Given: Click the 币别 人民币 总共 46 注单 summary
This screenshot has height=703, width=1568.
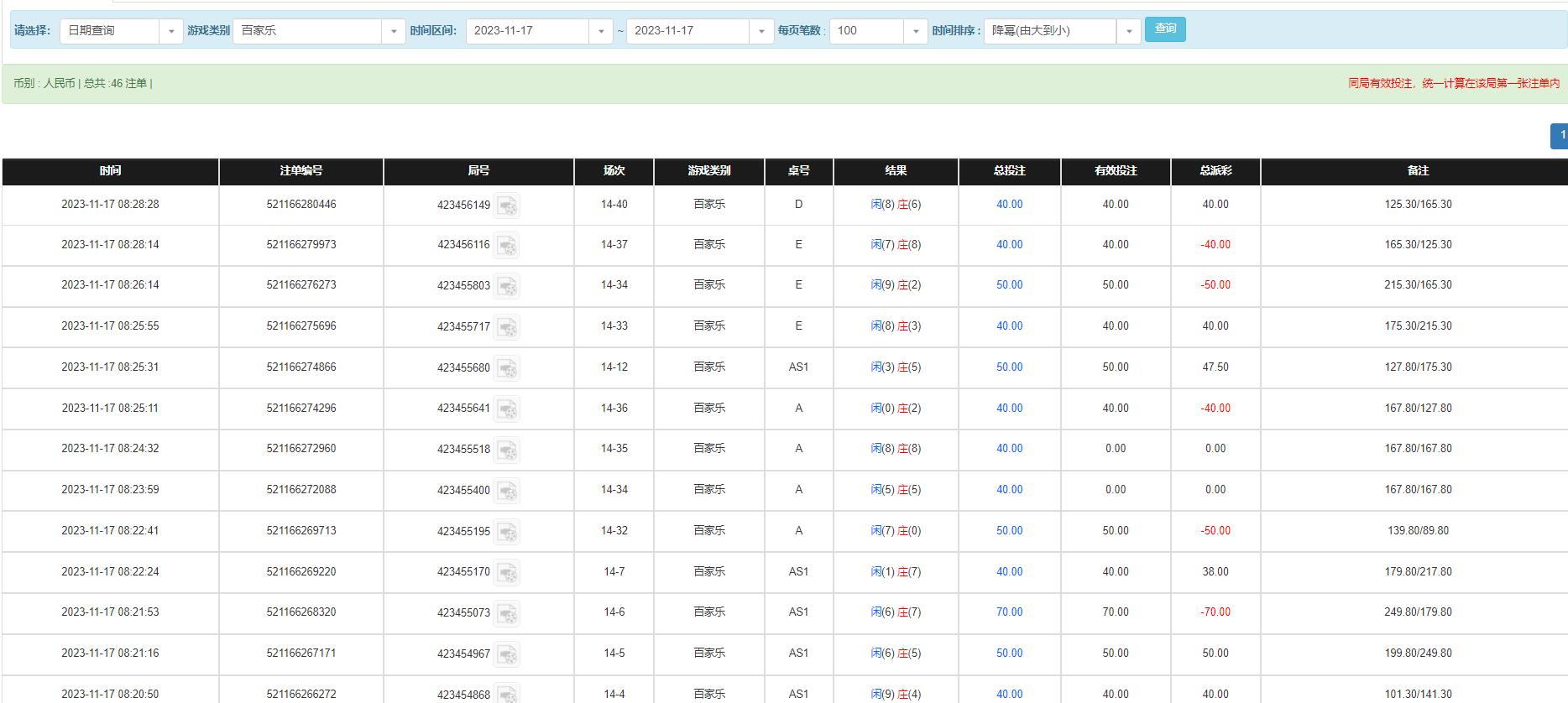Looking at the screenshot, I should [83, 84].
